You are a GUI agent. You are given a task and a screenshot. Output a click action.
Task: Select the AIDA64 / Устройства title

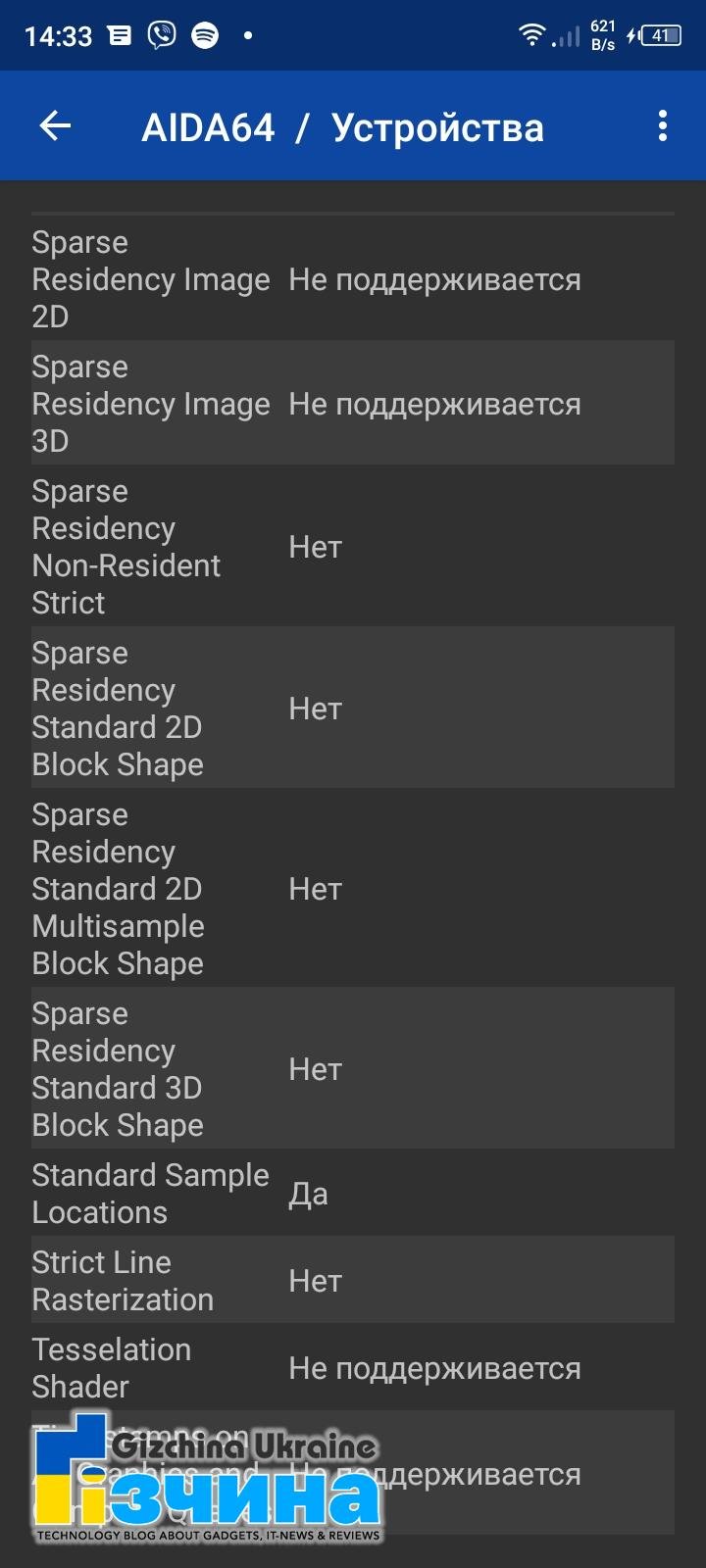pos(342,127)
